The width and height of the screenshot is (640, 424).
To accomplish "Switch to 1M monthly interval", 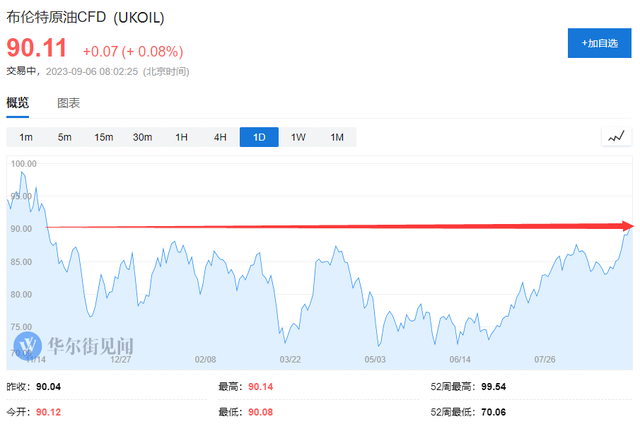I will coord(337,137).
